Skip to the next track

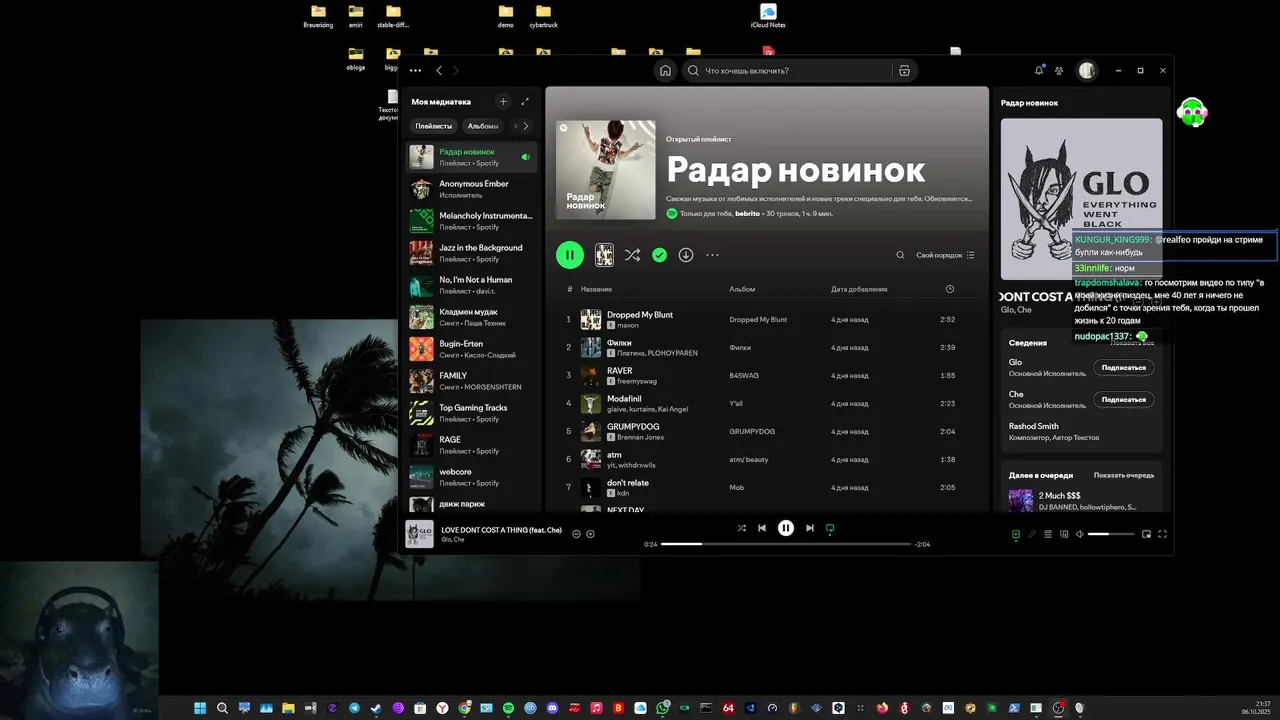[810, 528]
